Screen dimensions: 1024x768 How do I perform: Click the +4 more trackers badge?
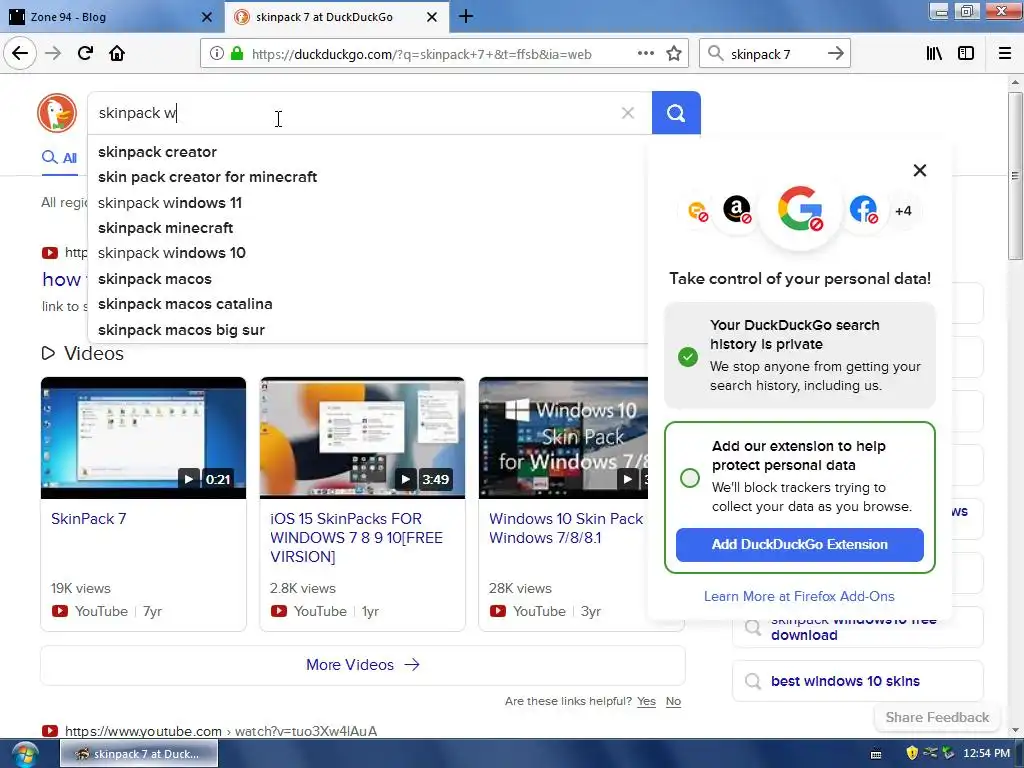(x=903, y=211)
